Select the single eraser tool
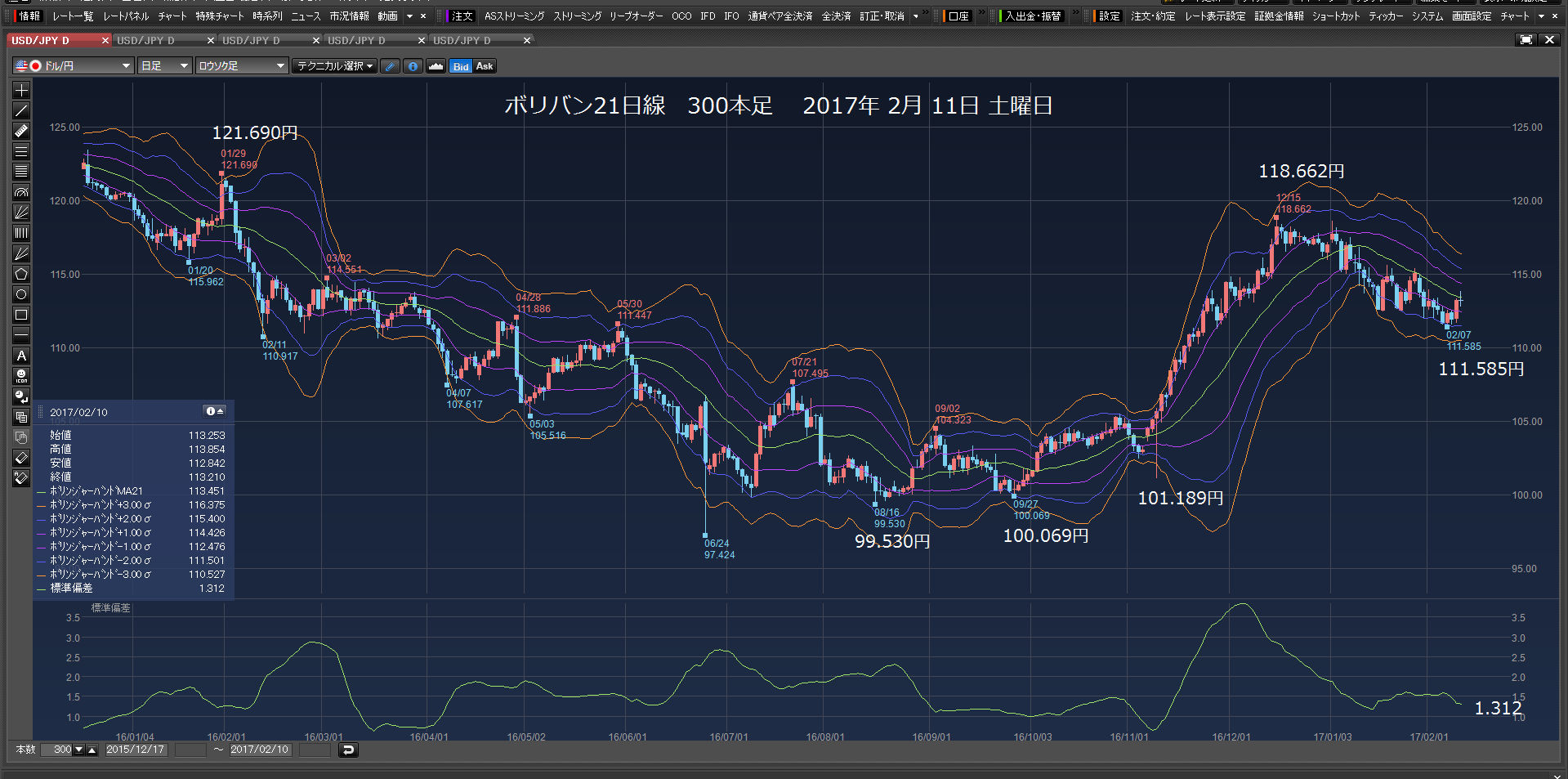Screen dimensions: 1568x779 point(21,458)
